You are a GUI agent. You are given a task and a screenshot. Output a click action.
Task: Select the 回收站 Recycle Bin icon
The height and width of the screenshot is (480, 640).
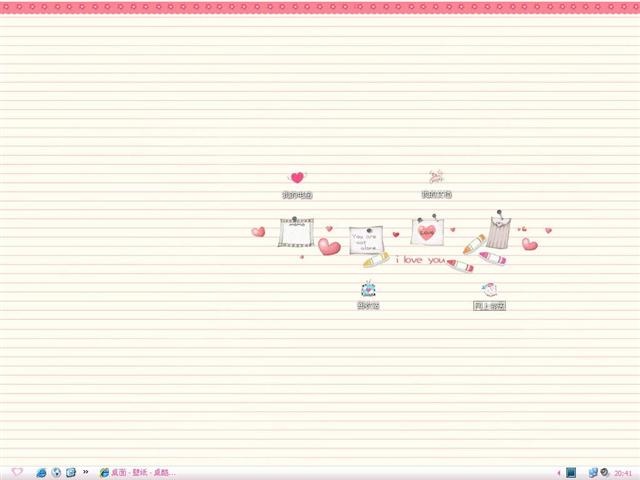coord(369,289)
